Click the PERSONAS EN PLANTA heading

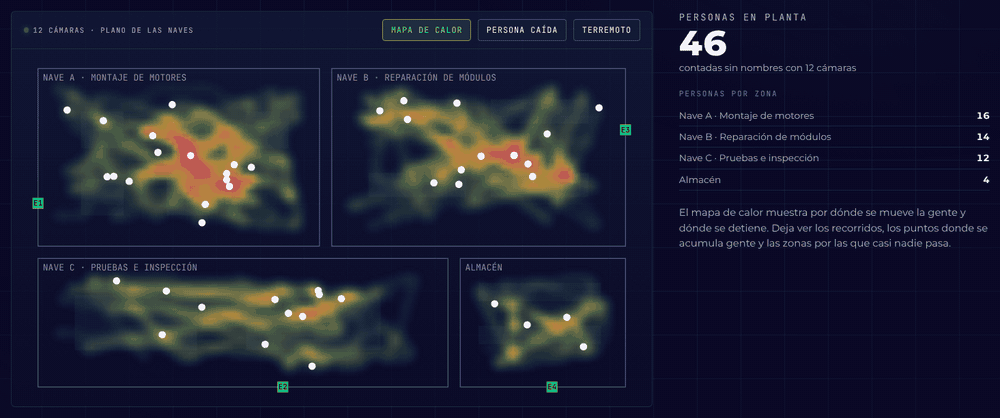[x=742, y=17]
